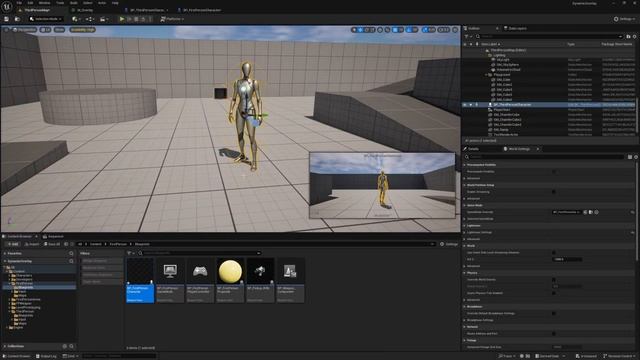Screen dimensions: 640x360
Task: Click Save All in Content Browser
Action: pos(52,244)
